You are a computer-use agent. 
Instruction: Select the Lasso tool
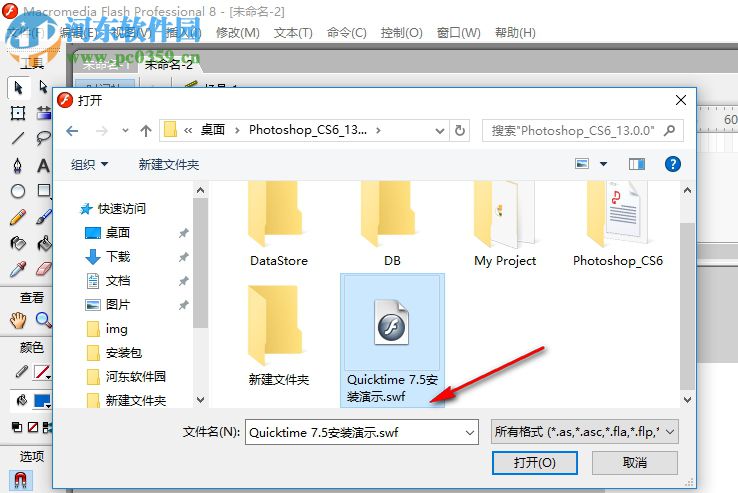(x=43, y=138)
